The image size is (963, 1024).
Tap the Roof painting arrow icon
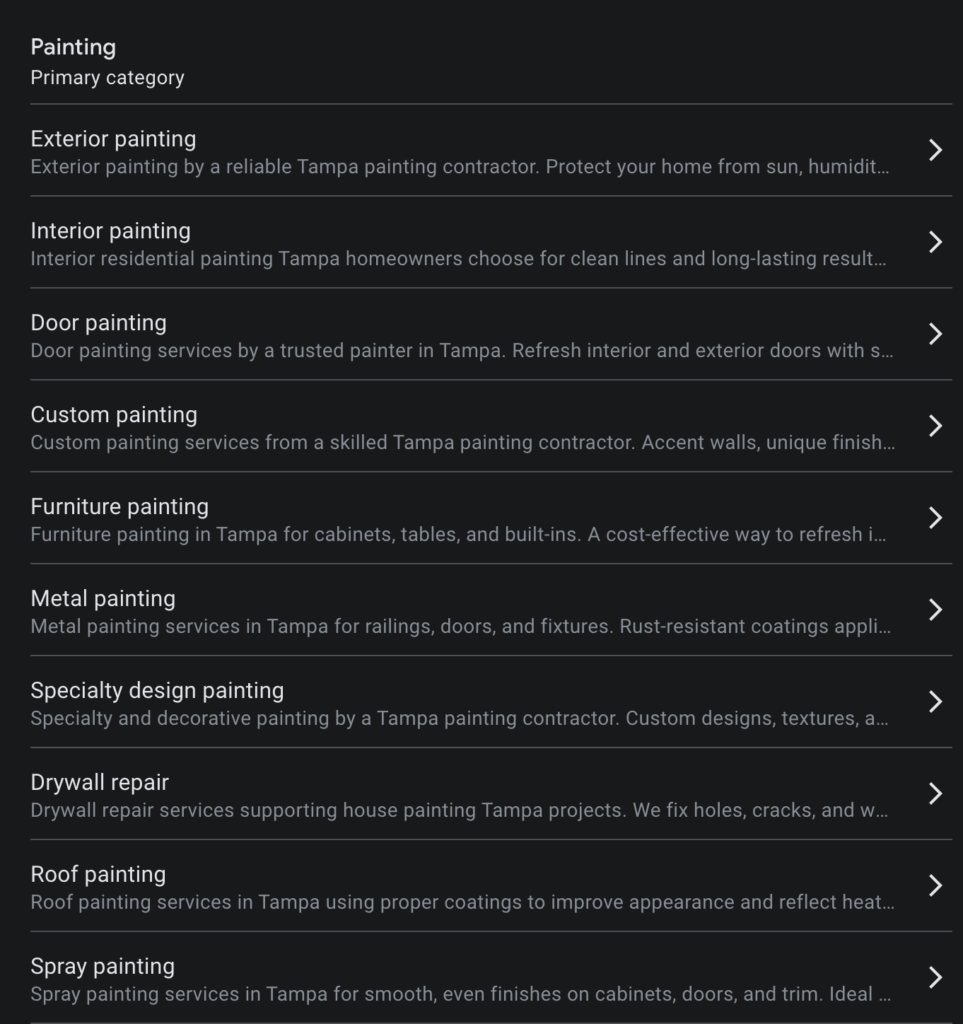click(935, 886)
